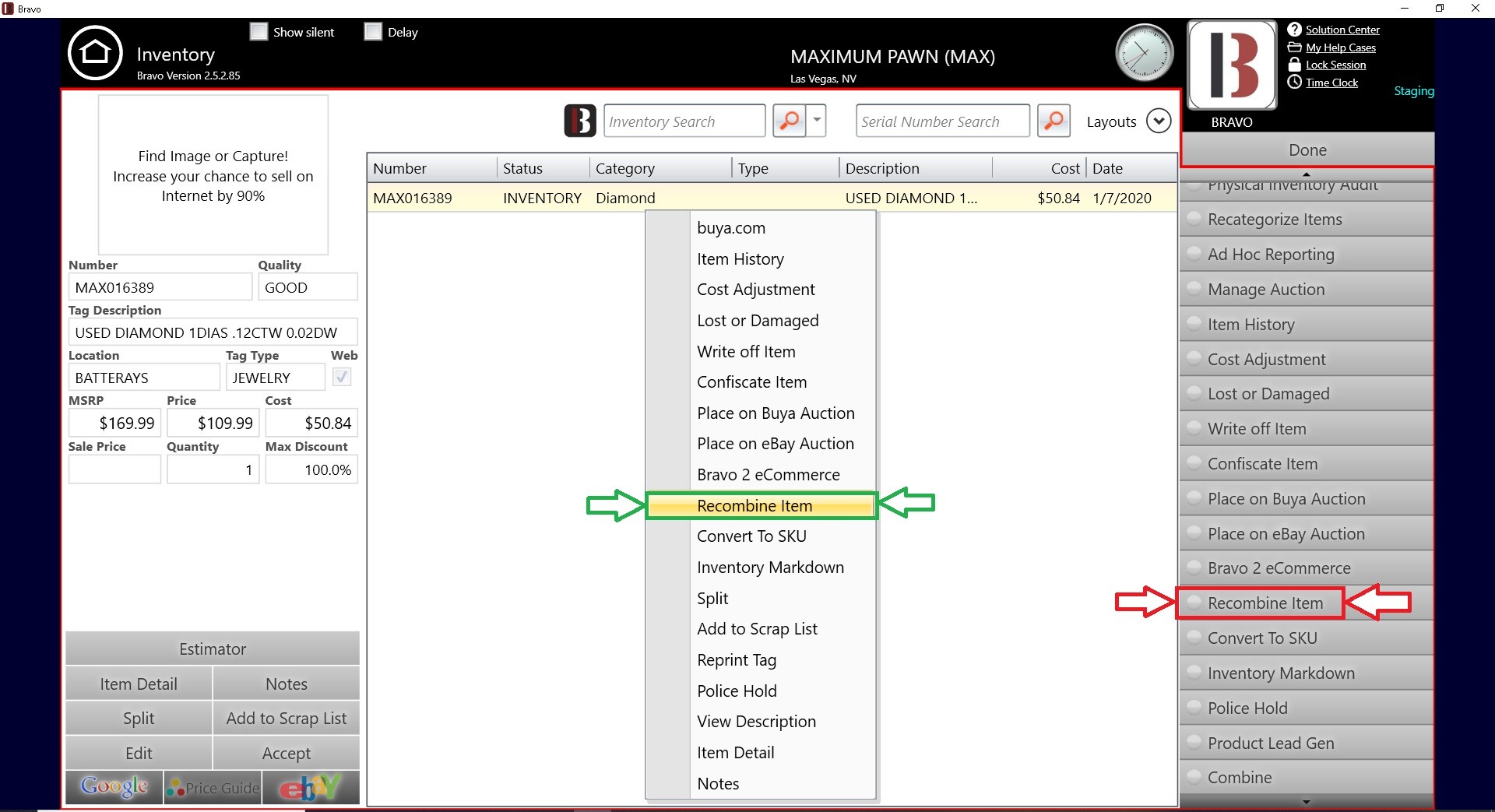Toggle the Web checkbox

[x=341, y=377]
